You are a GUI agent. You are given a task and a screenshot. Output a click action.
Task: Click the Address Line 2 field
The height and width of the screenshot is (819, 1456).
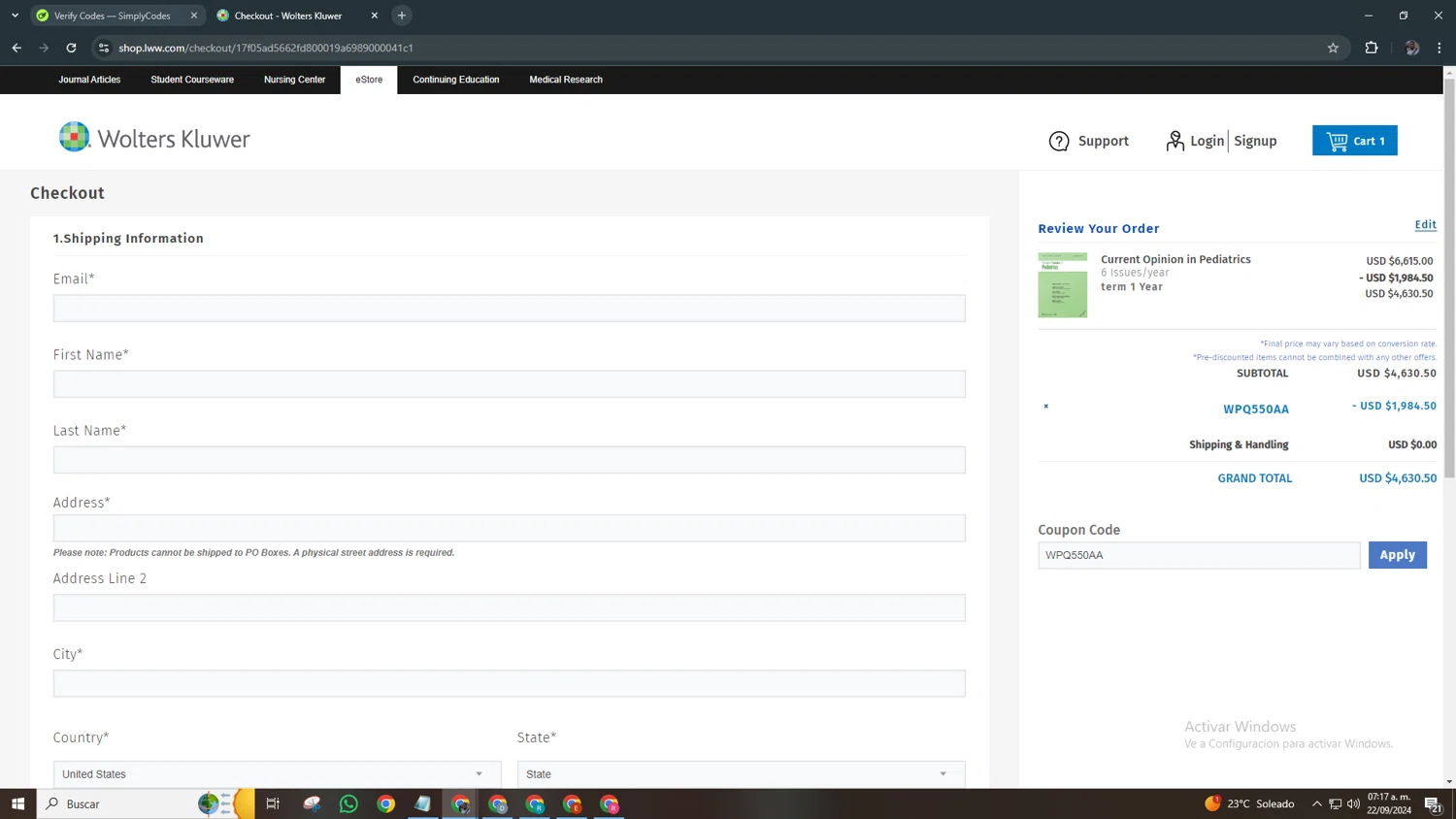(510, 607)
